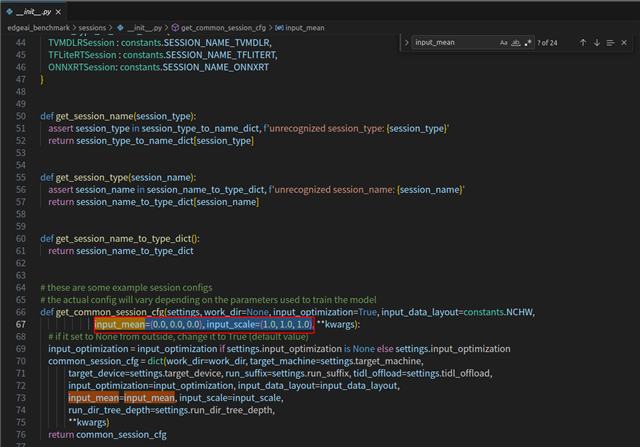Go to previous match in find widget
Viewport: 640px width, 447px height.
[x=582, y=43]
